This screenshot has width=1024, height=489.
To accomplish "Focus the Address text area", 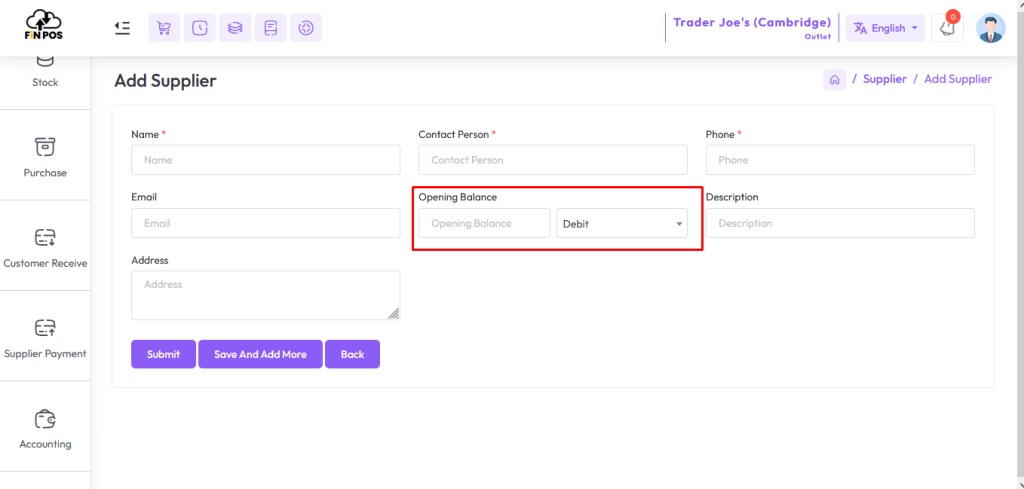I will coord(266,295).
